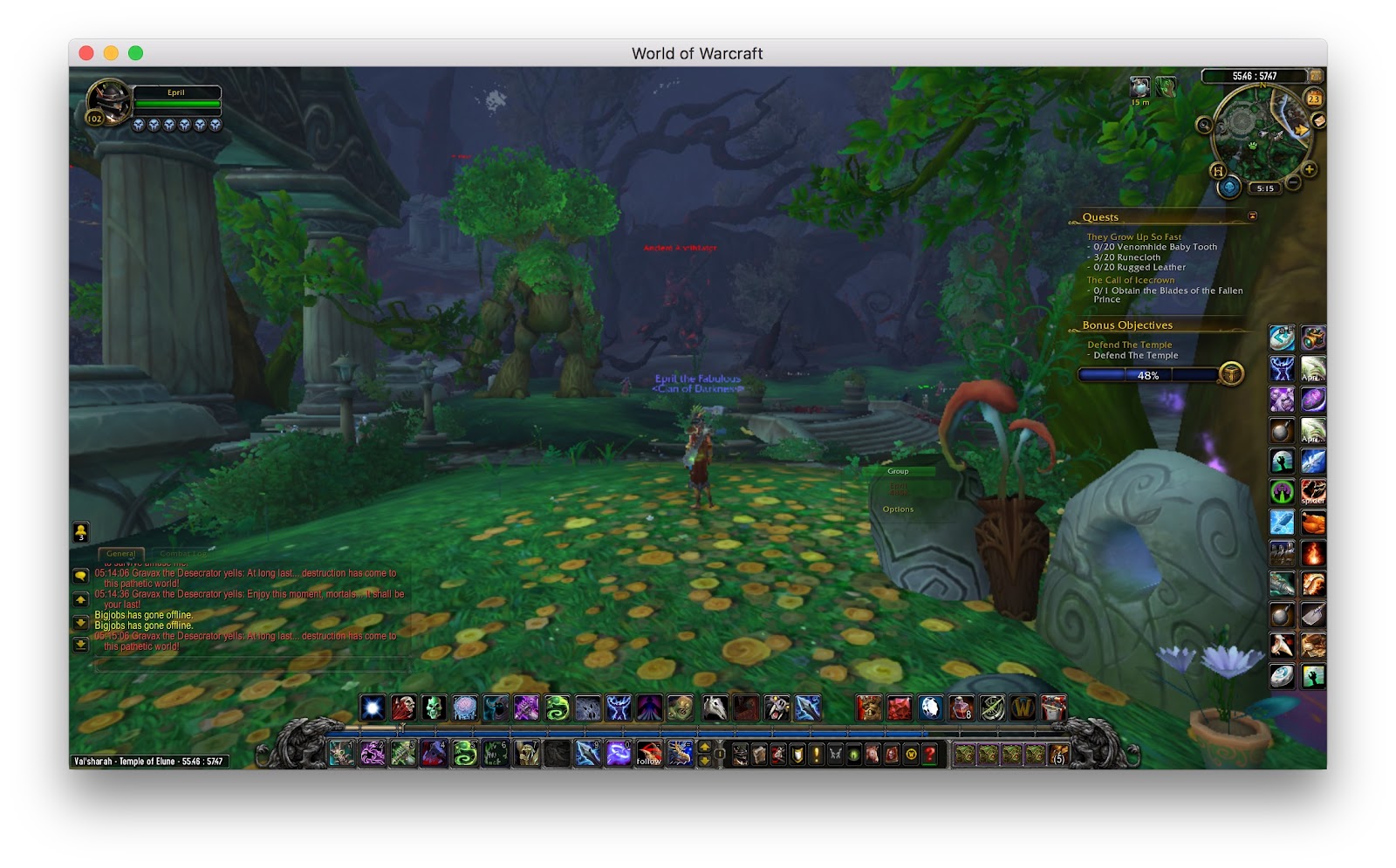This screenshot has height=868, width=1396.
Task: Switch to the Combat Log chat tab
Action: (183, 553)
